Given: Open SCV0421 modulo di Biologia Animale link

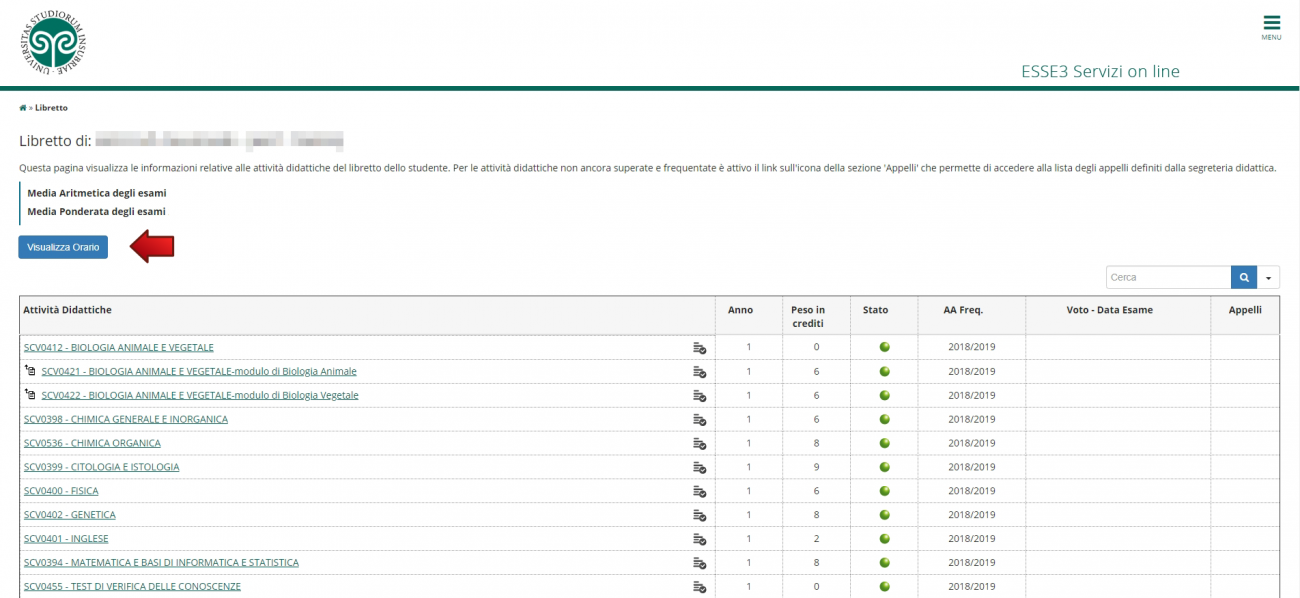Looking at the screenshot, I should pyautogui.click(x=199, y=372).
